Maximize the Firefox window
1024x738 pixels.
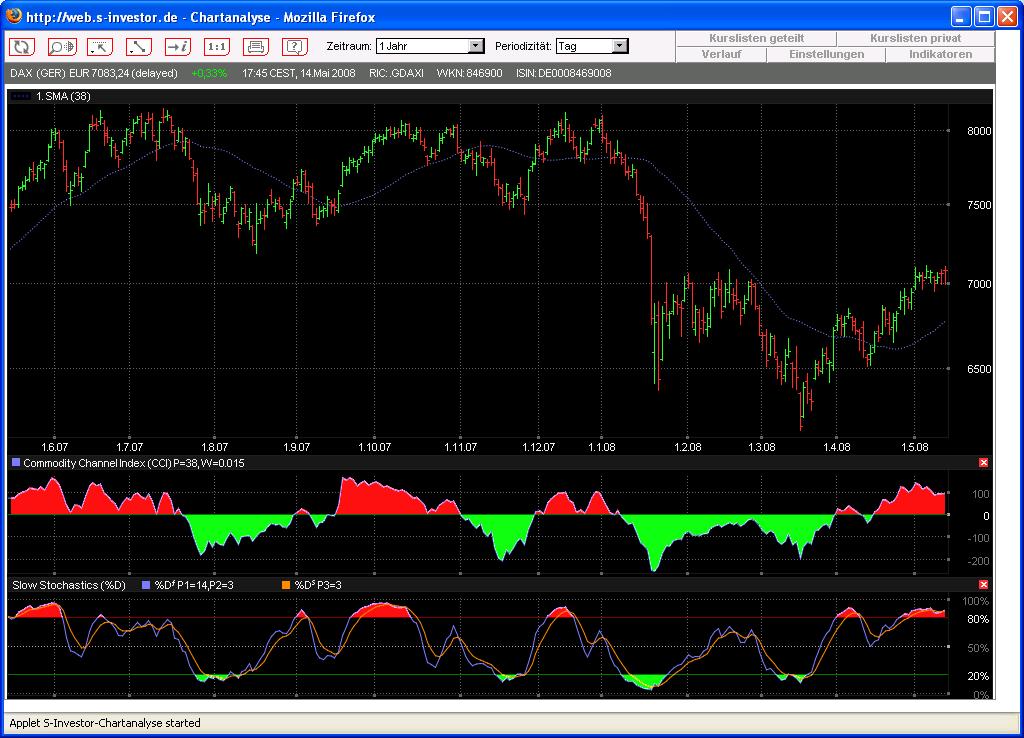pos(984,16)
